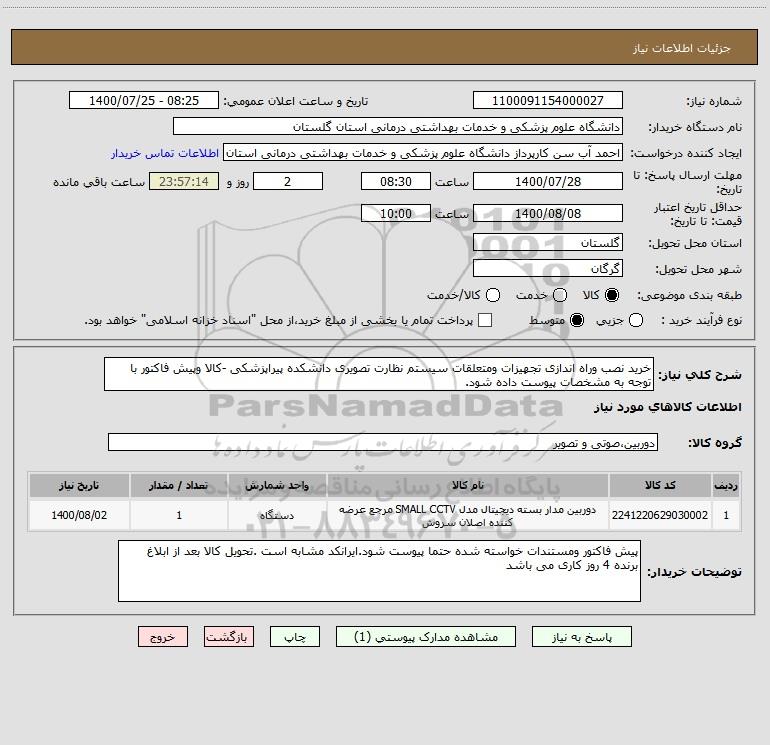Click announcement date field 1400/07/25 - 08:25

pyautogui.click(x=144, y=100)
